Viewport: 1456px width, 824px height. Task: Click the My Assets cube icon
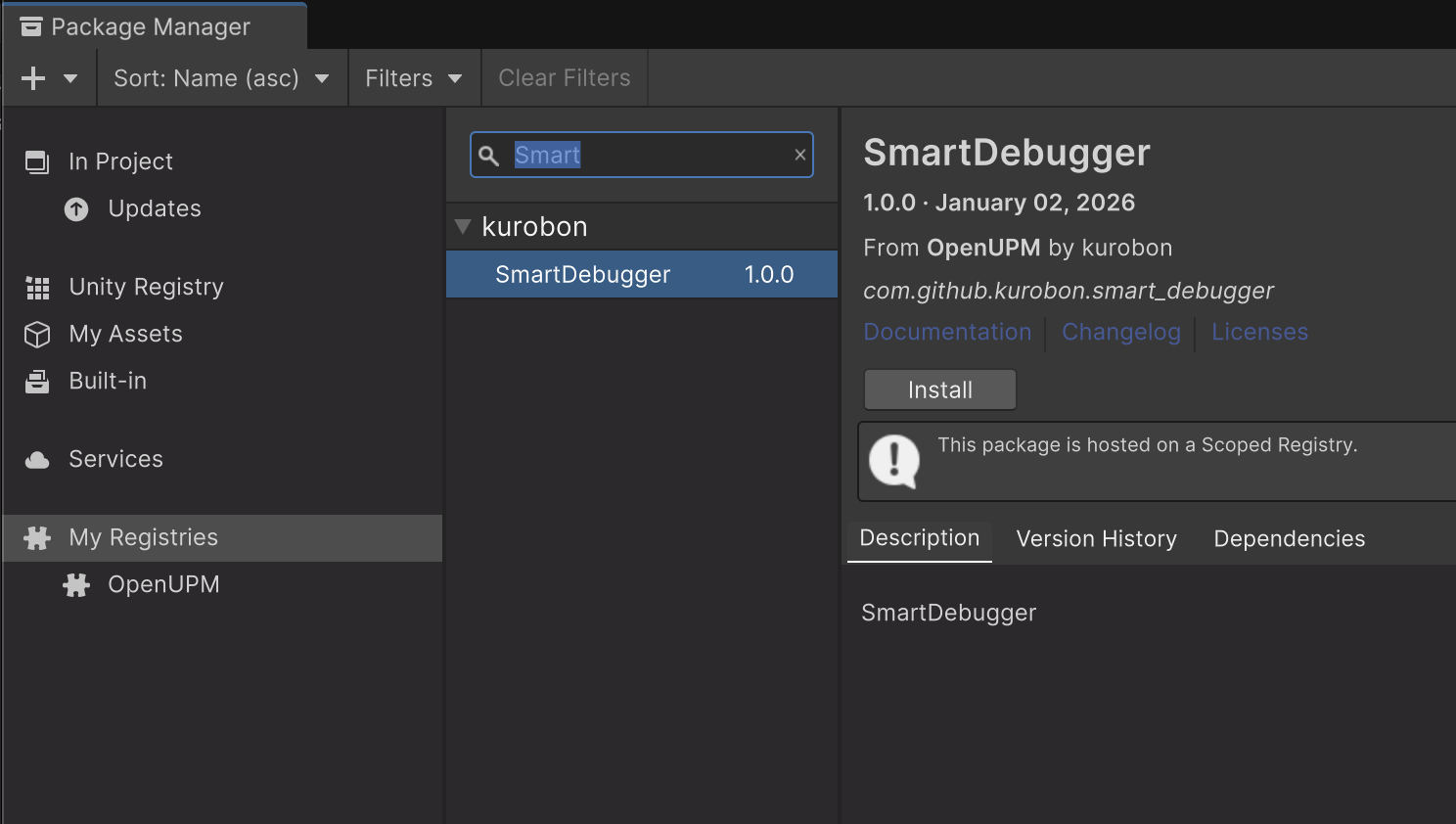tap(37, 335)
